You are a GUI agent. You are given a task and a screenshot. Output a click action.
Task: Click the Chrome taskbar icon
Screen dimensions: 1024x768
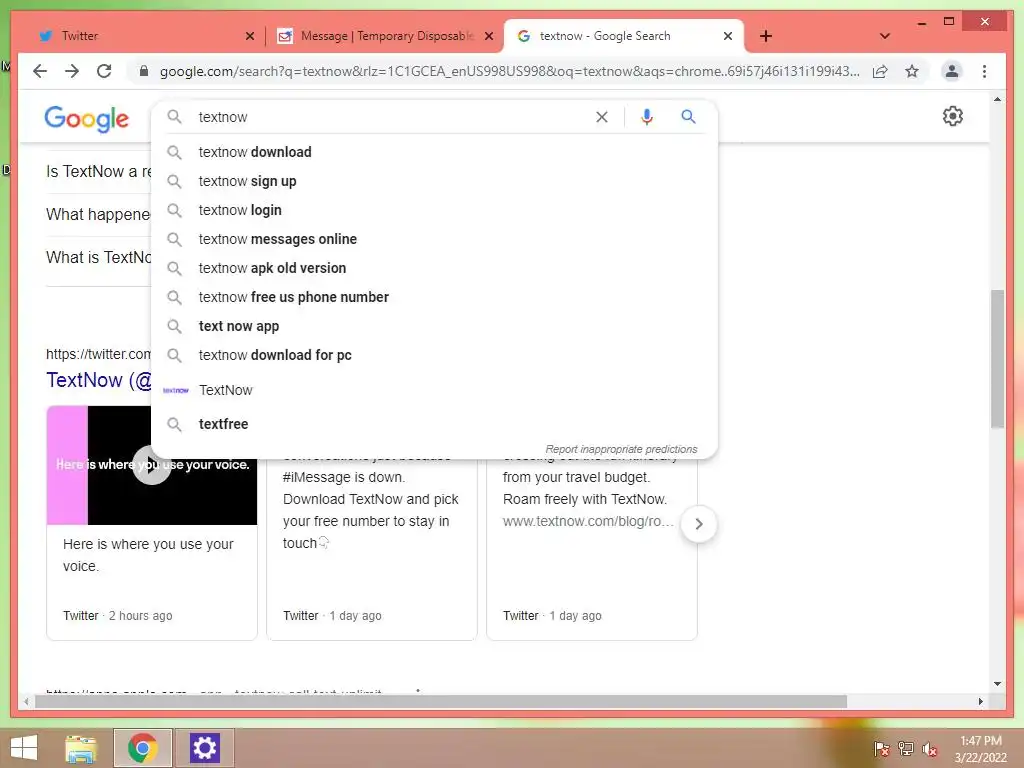pos(142,748)
